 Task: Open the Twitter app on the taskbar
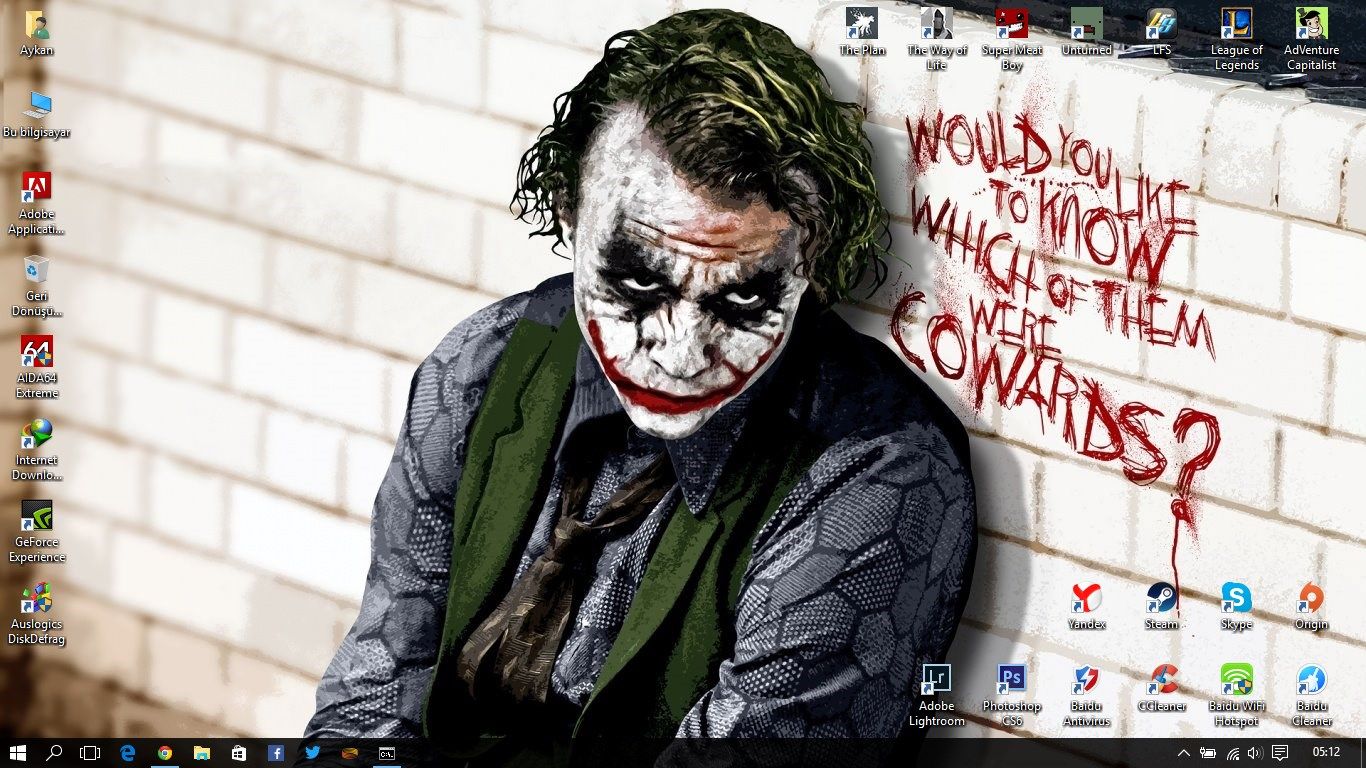pos(312,753)
